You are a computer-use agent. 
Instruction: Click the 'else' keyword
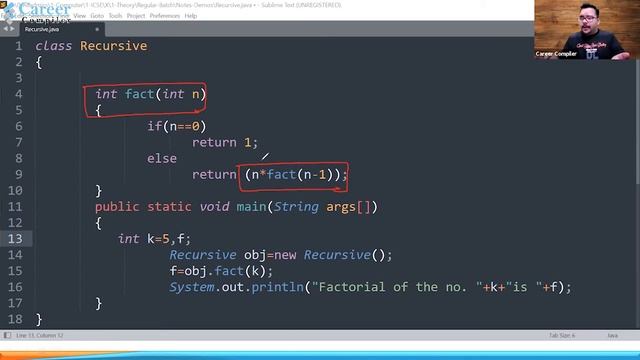click(x=162, y=158)
